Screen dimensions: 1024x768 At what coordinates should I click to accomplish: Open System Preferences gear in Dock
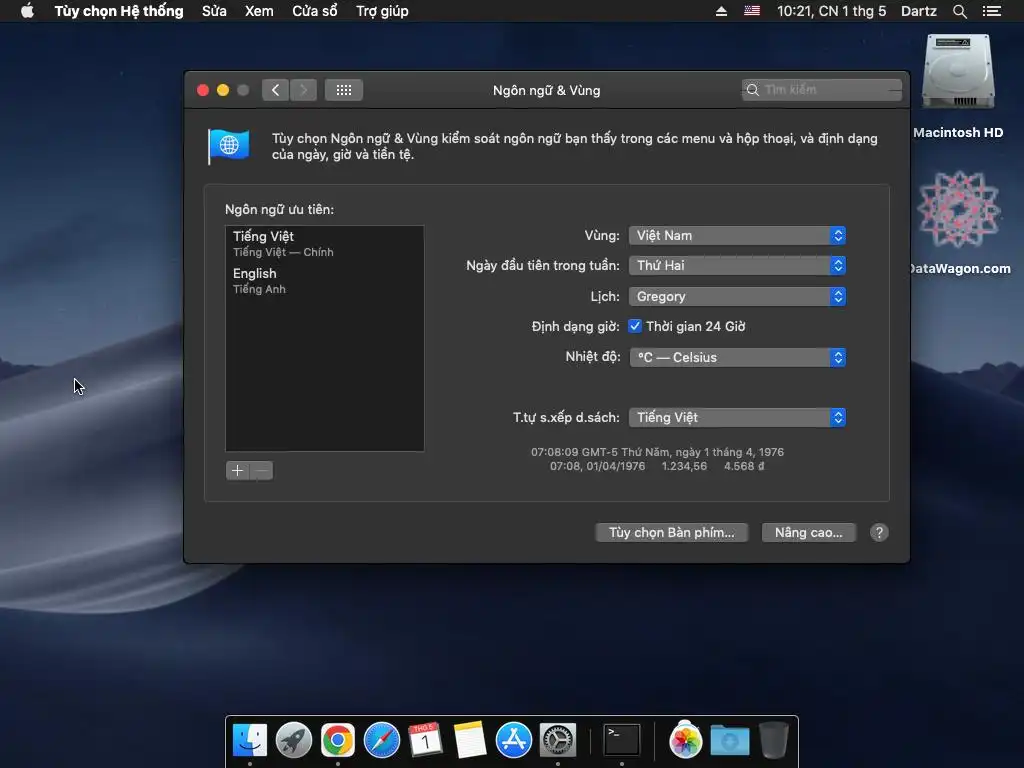click(557, 740)
